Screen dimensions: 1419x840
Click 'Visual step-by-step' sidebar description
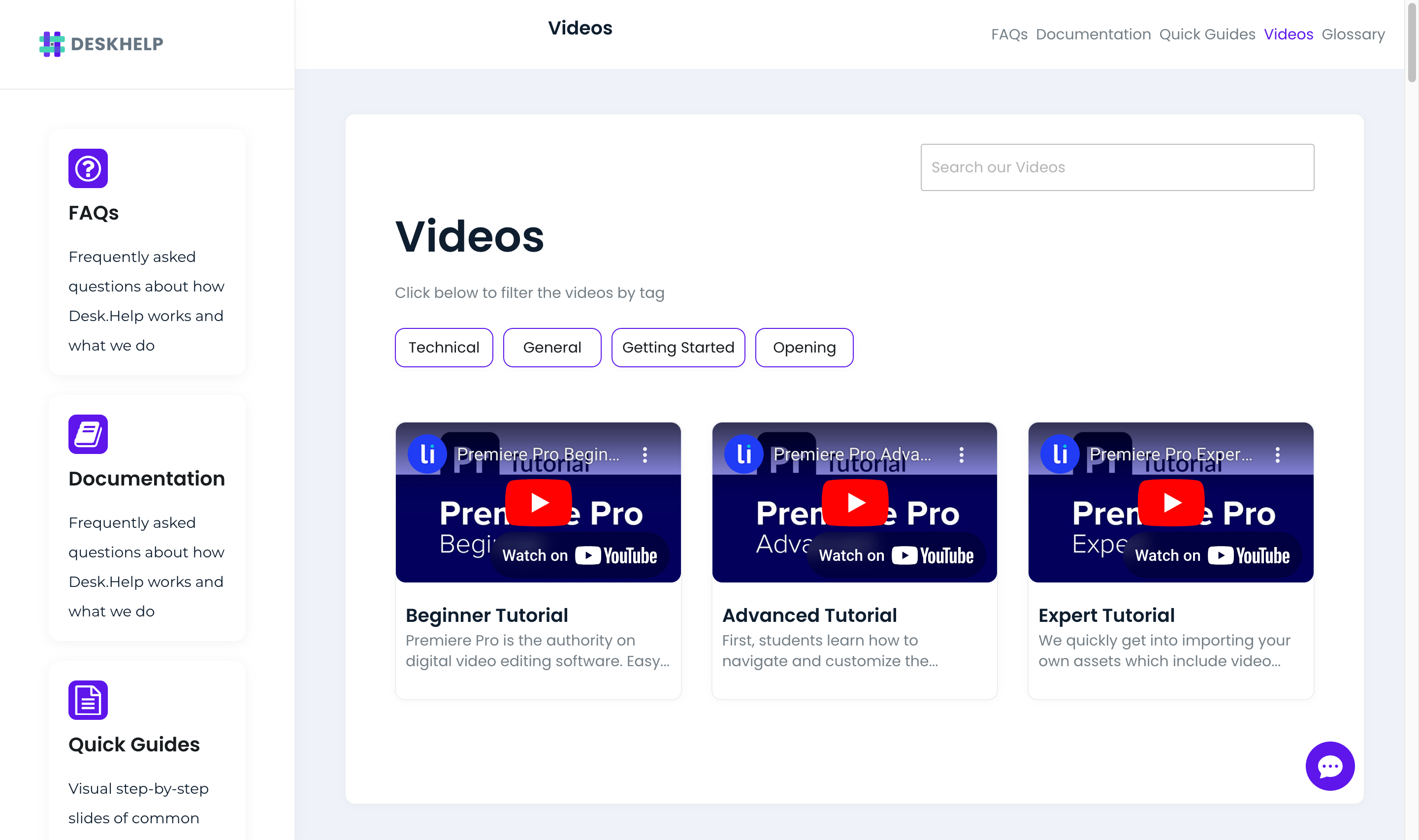(x=139, y=803)
